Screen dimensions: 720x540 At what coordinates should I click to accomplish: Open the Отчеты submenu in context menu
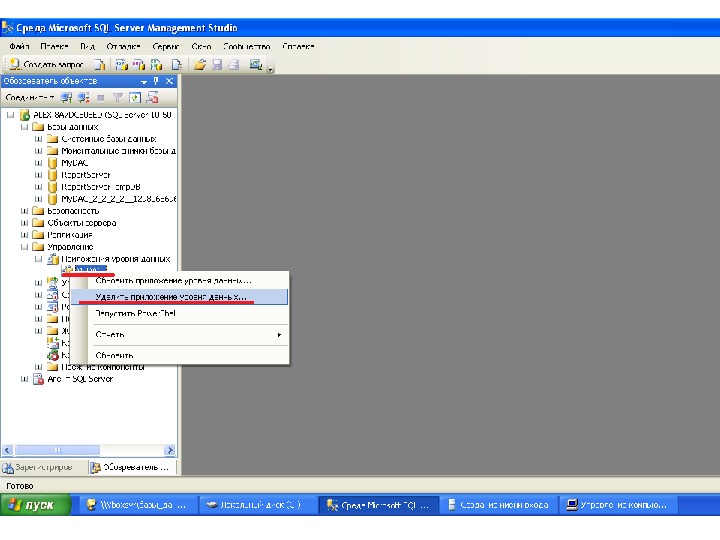(180, 335)
